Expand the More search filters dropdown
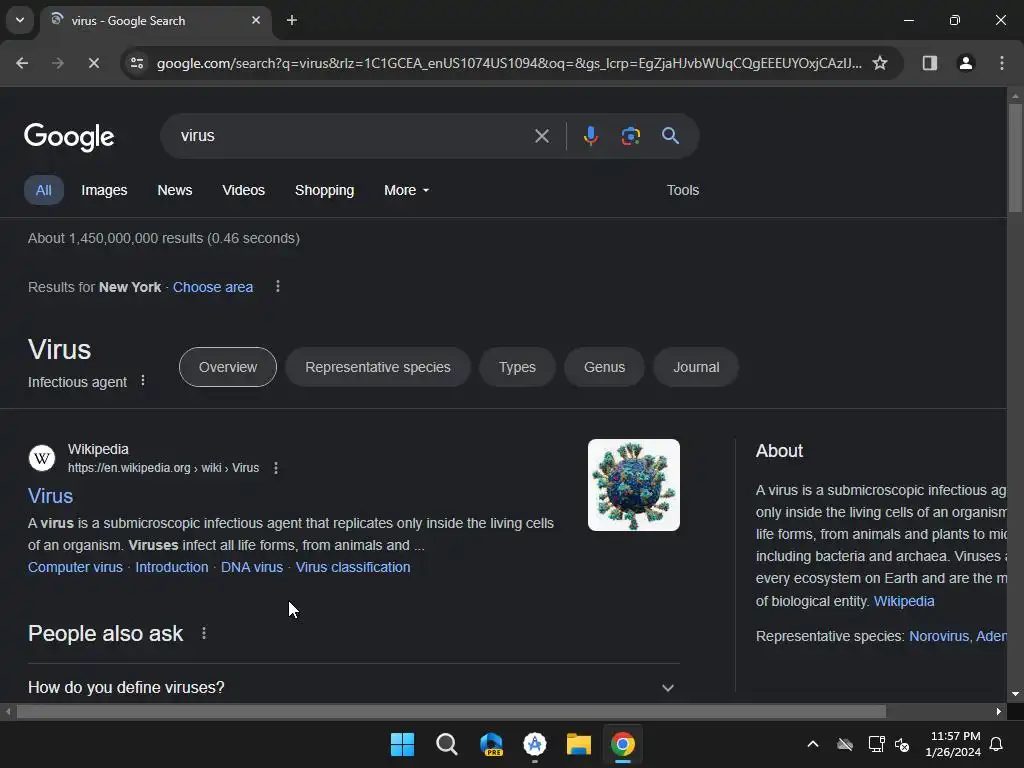This screenshot has height=768, width=1024. (x=406, y=190)
